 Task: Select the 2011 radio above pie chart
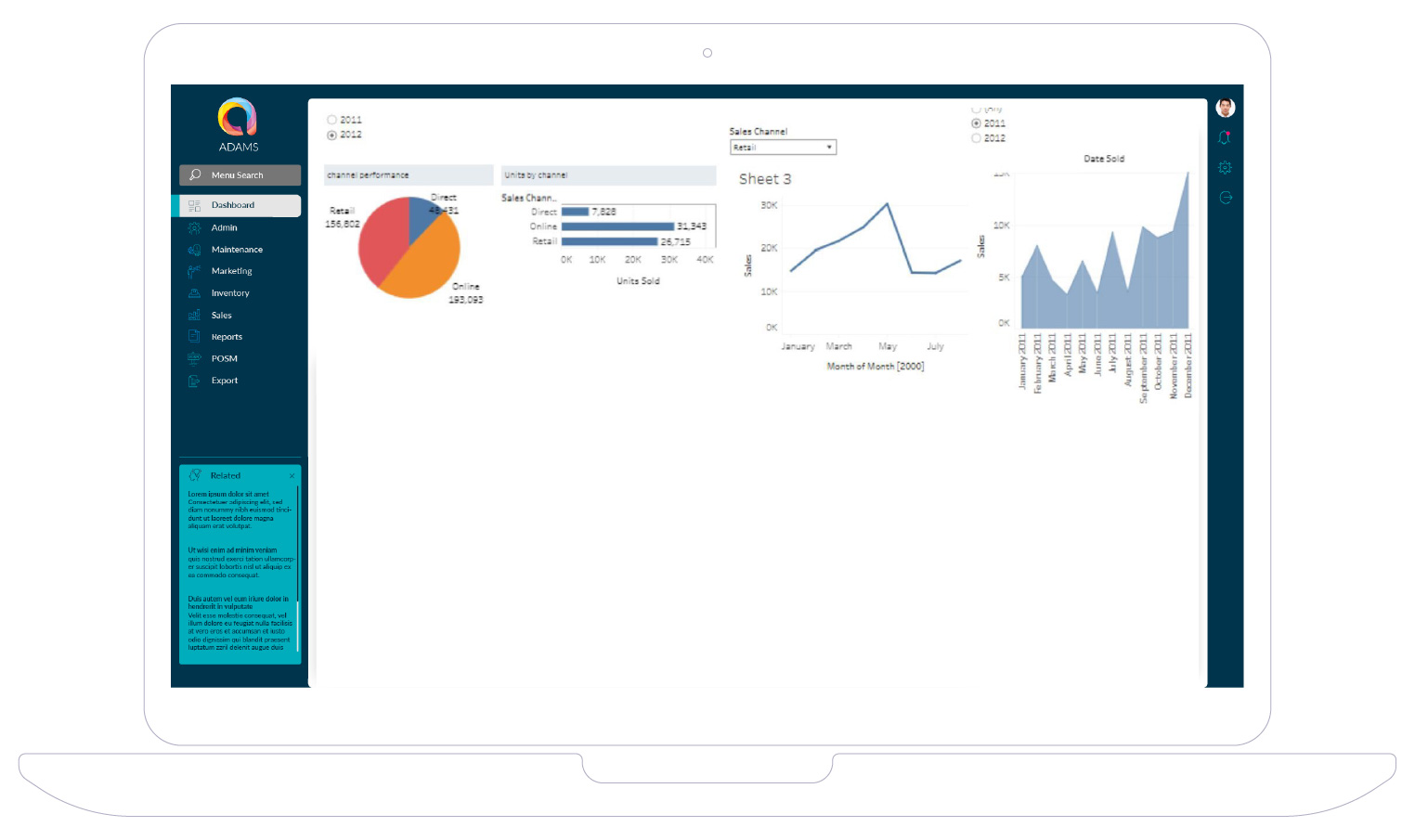[x=331, y=120]
